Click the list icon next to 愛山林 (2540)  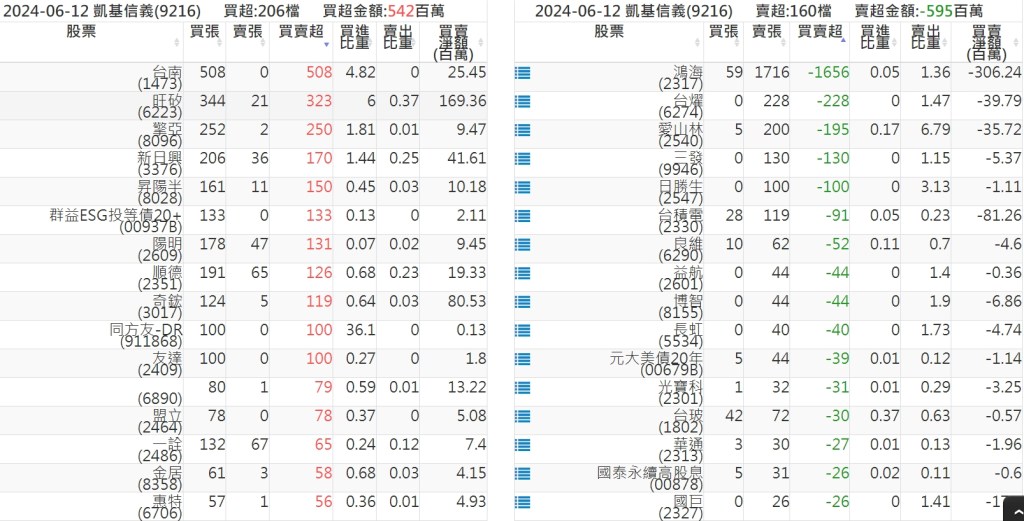point(521,130)
